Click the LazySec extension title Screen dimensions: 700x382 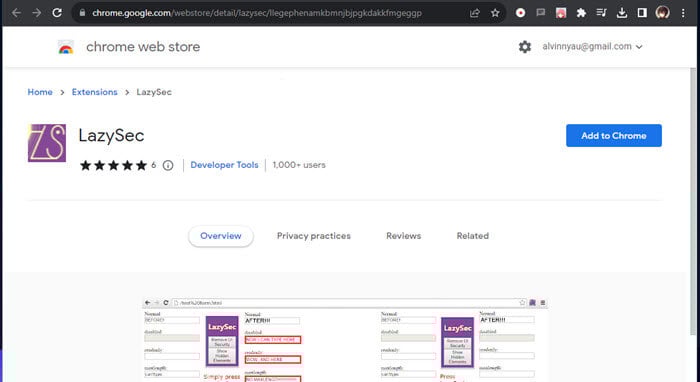[x=111, y=136]
